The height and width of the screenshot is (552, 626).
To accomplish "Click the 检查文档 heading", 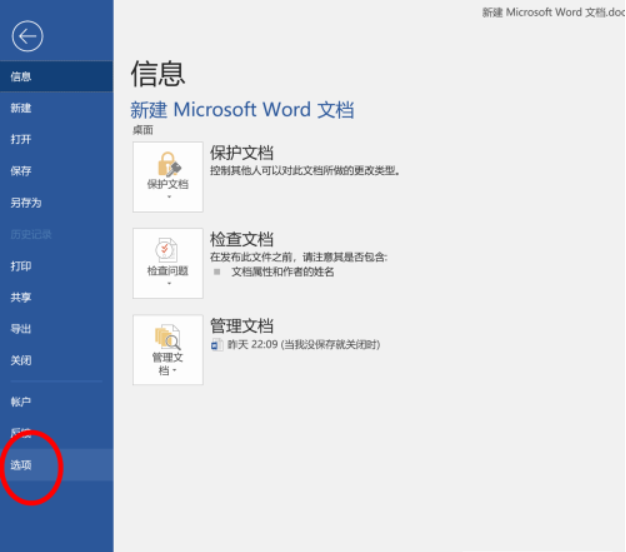I will coord(242,239).
